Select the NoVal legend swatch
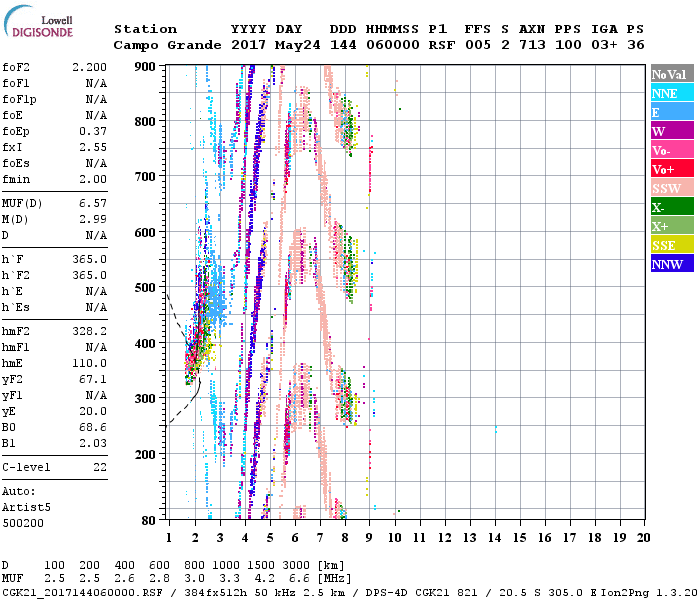Image resolution: width=700 pixels, height=600 pixels. point(669,74)
